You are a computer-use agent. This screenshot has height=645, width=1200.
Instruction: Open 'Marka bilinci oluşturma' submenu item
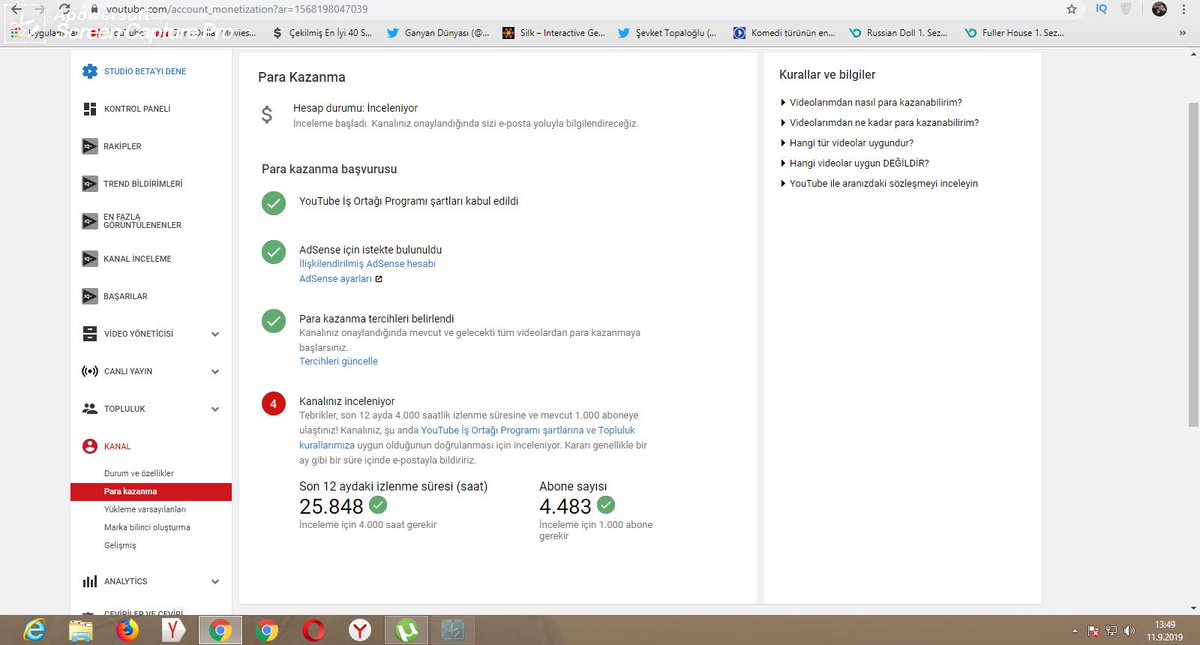pos(147,527)
